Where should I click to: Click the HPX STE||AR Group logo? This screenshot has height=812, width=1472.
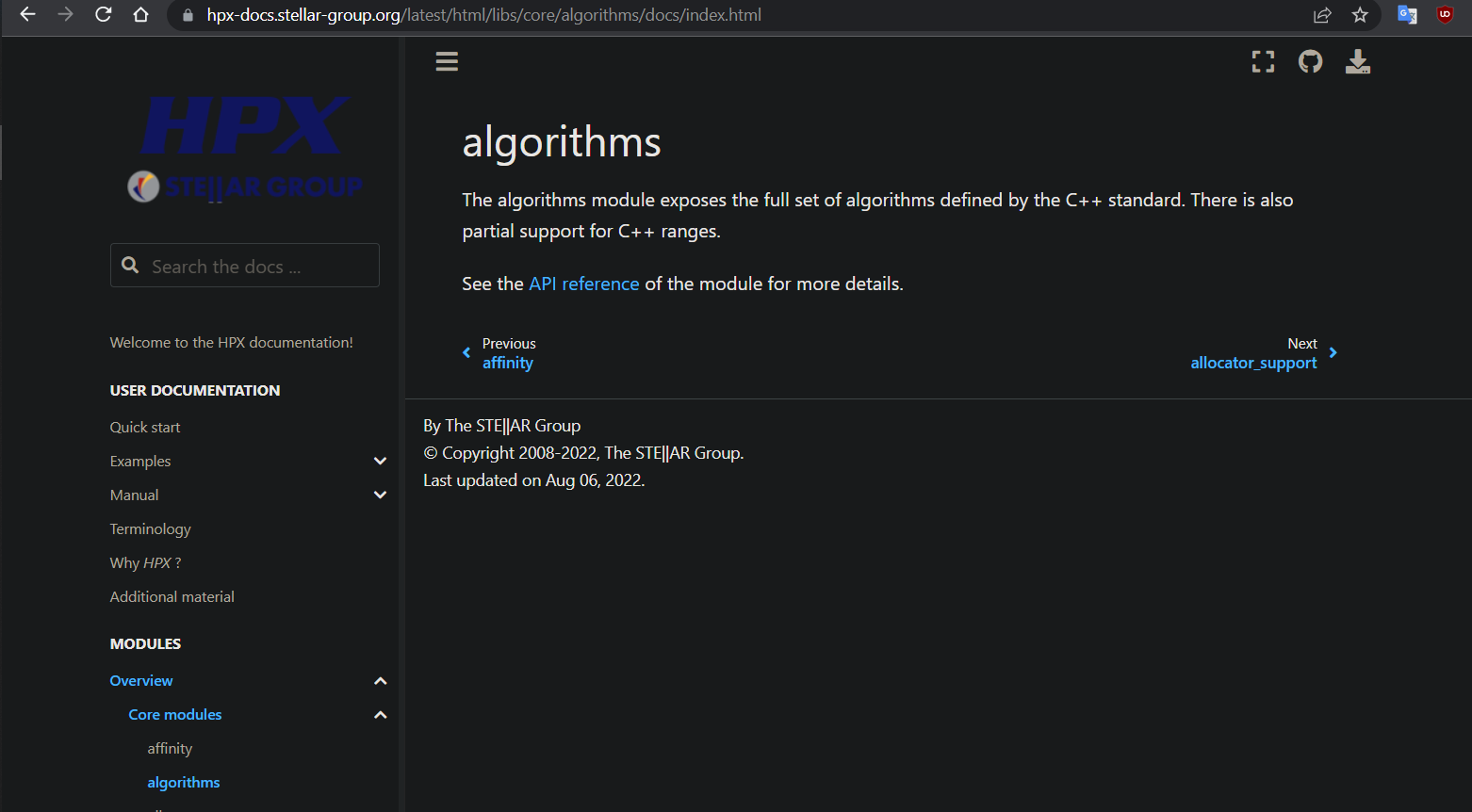pyautogui.click(x=244, y=149)
